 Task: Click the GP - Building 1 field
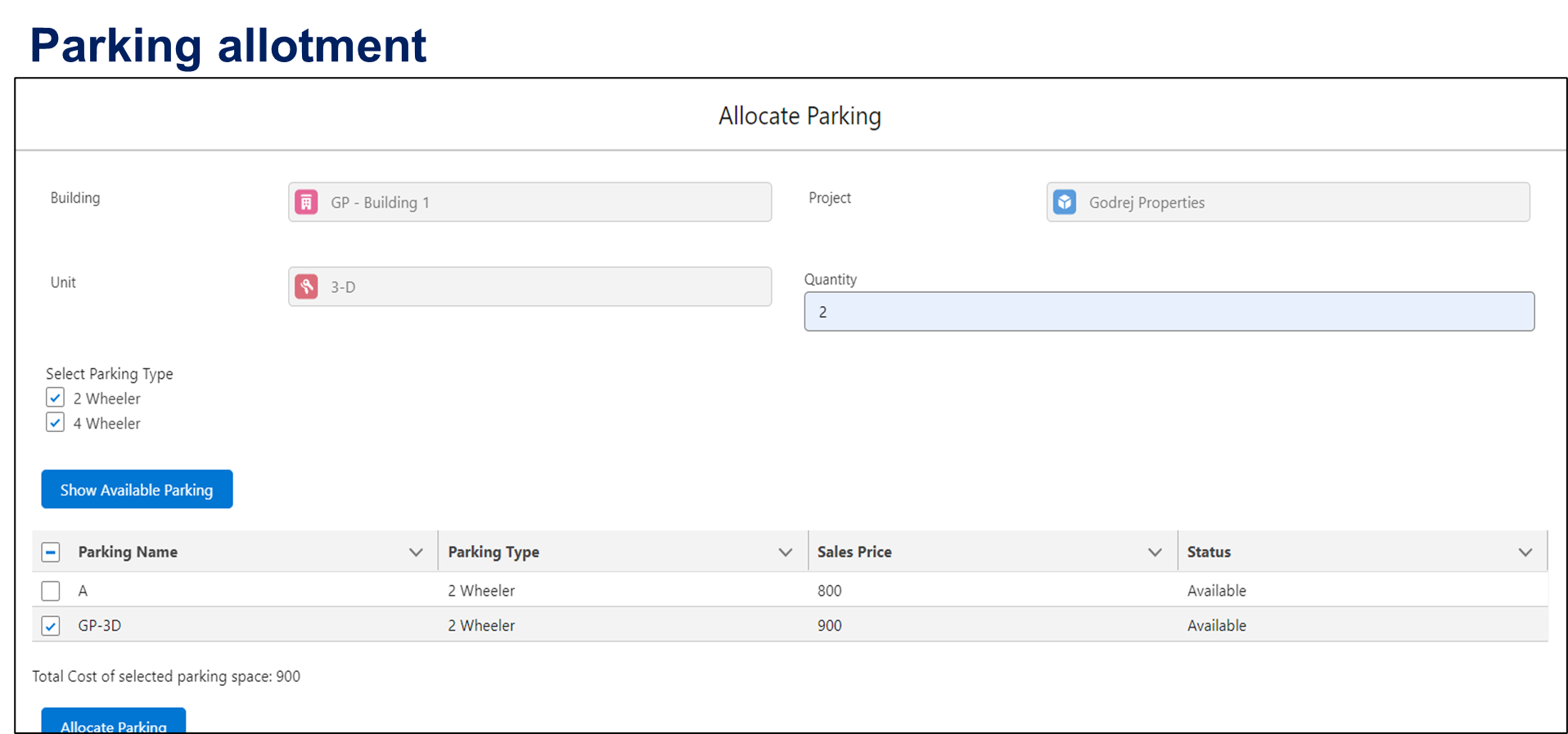pos(540,202)
